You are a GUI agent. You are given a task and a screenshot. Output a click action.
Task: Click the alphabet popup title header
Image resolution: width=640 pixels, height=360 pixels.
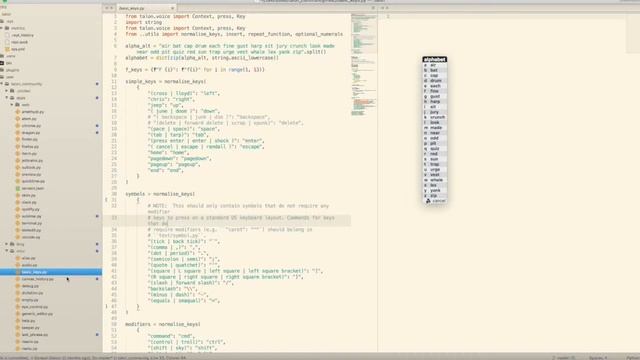pos(435,60)
